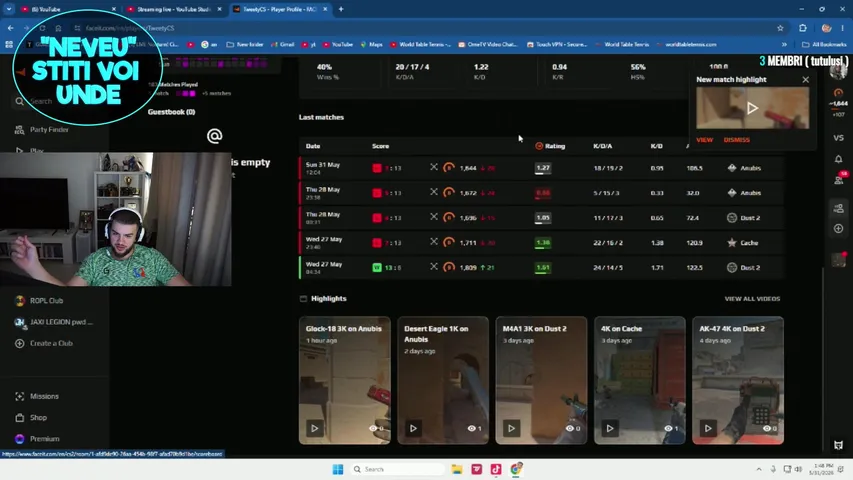Image resolution: width=853 pixels, height=480 pixels.
Task: Open File Explorer from the taskbar
Action: [457, 469]
